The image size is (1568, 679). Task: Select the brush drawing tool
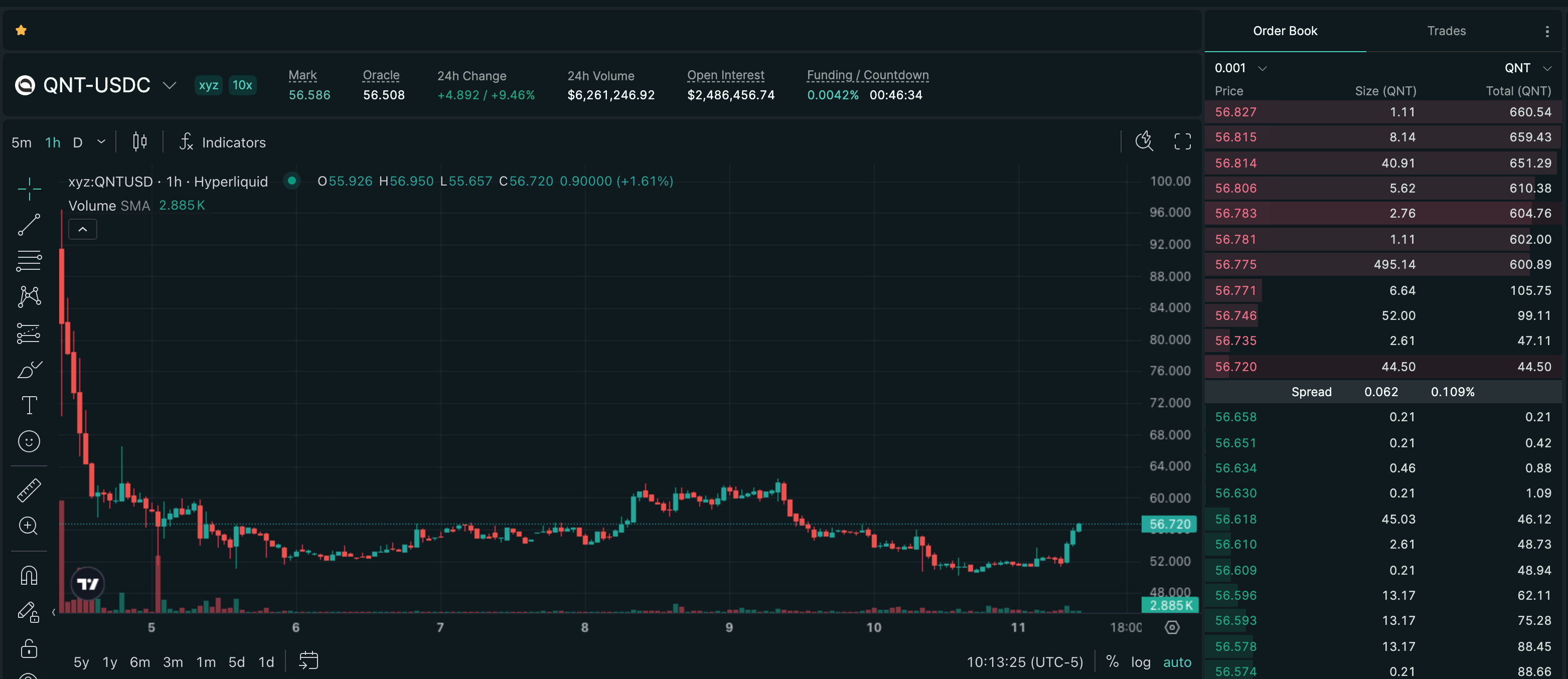[29, 369]
